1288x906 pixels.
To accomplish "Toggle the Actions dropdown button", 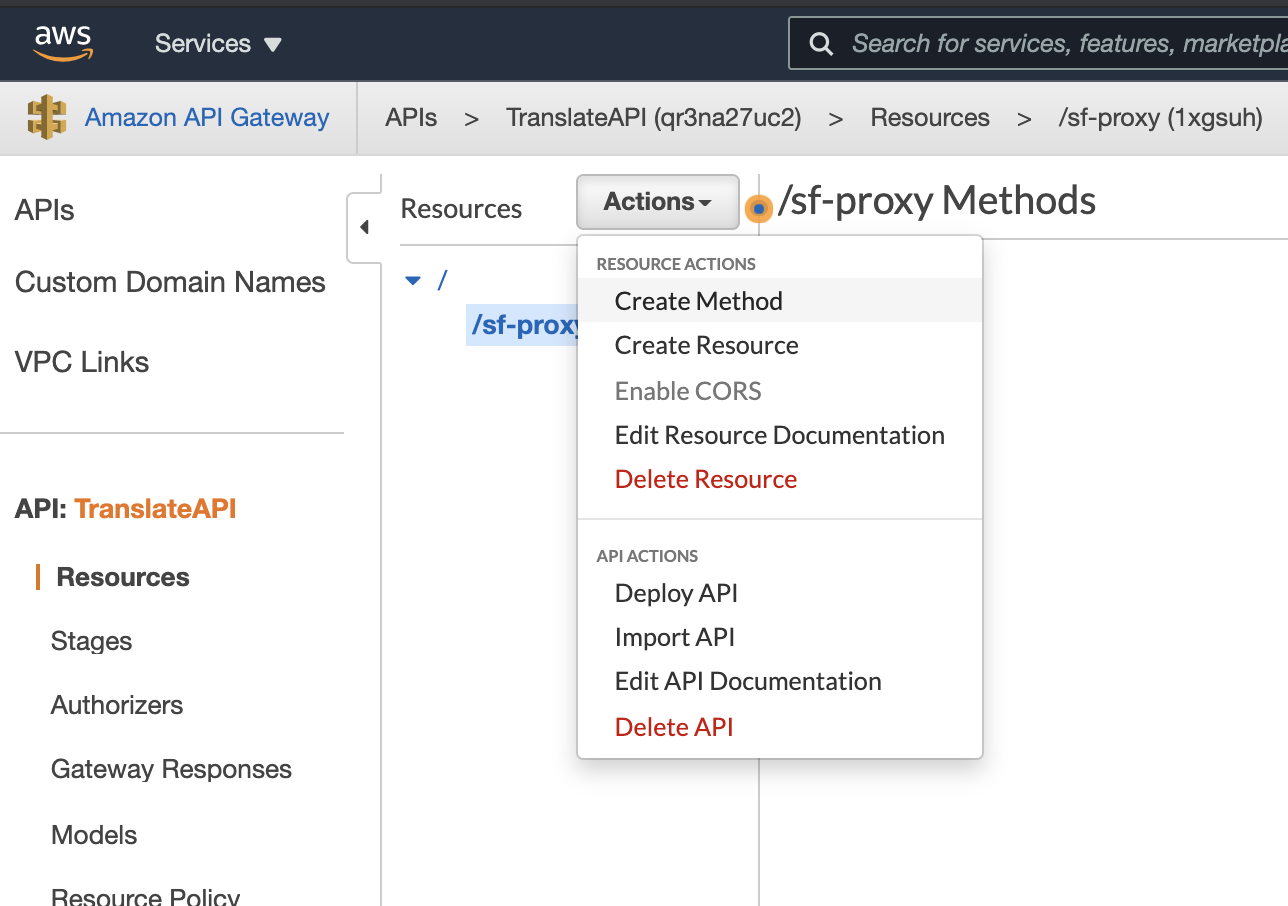I will 657,202.
